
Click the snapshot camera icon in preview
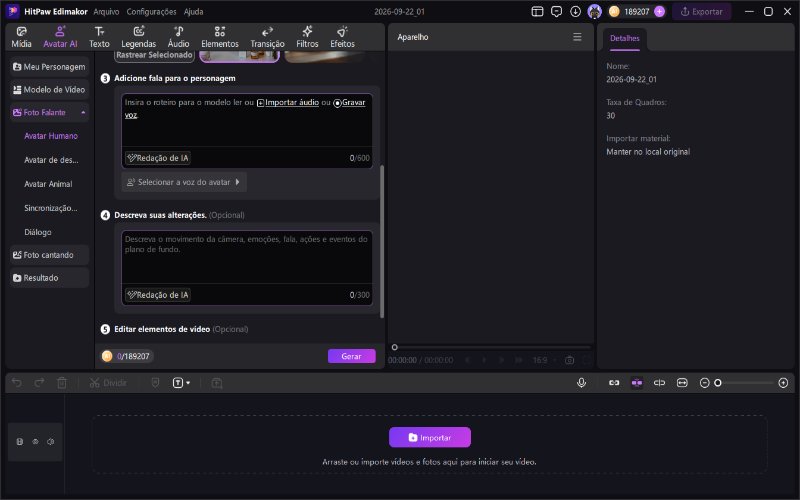point(569,360)
